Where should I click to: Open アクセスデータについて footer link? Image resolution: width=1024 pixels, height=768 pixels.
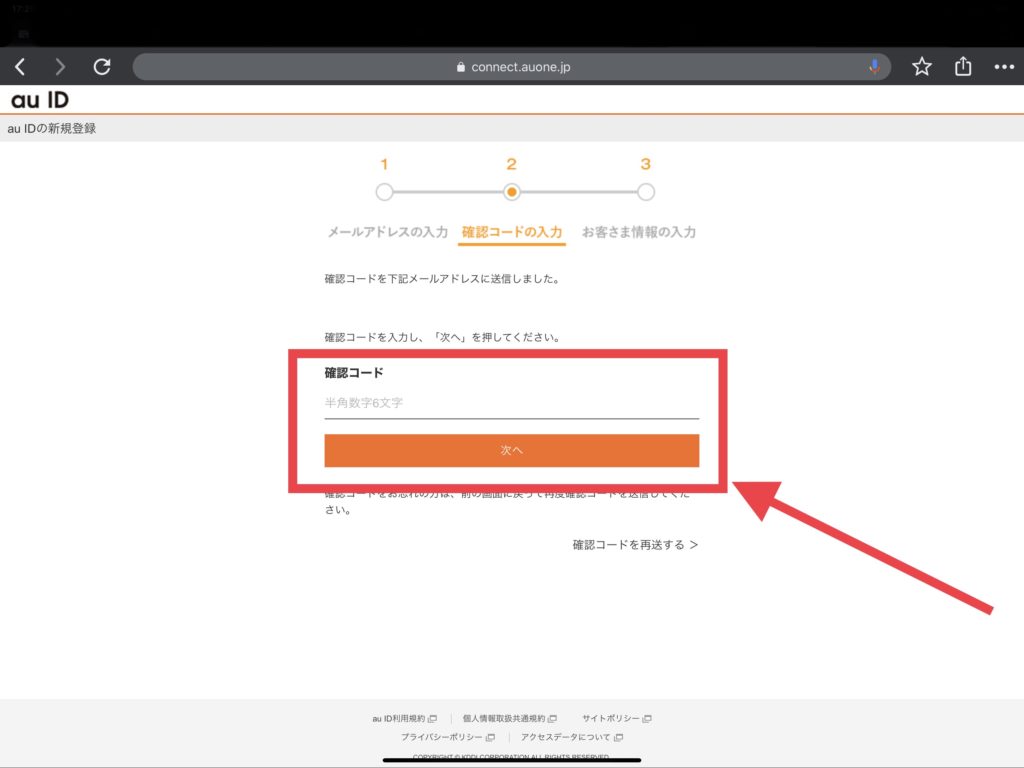pyautogui.click(x=571, y=737)
